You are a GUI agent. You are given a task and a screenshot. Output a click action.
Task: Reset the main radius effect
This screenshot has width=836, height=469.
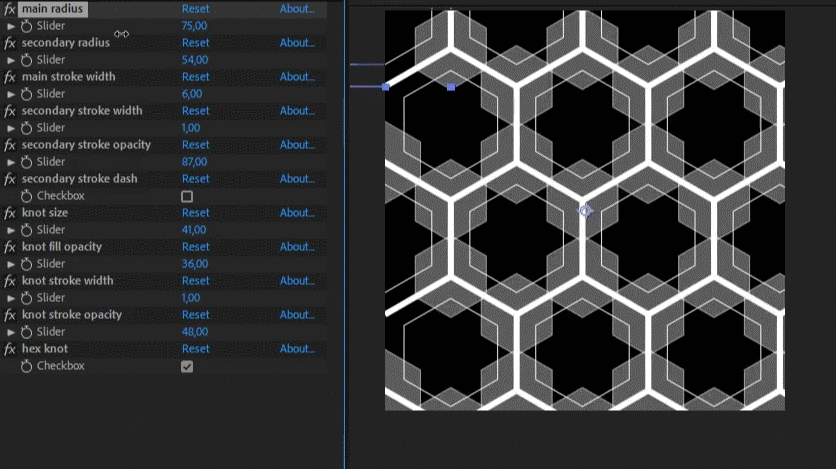[x=196, y=9]
